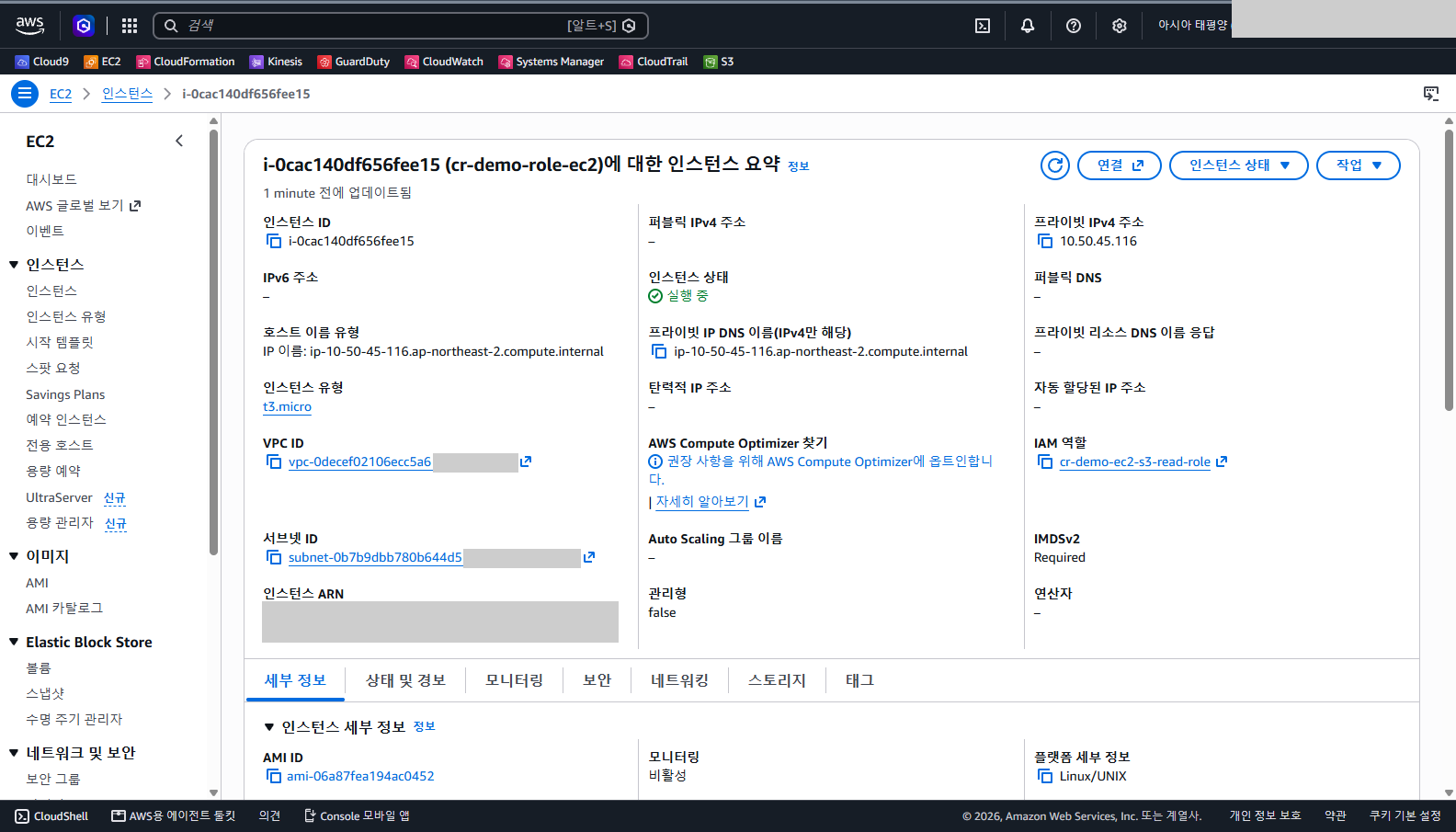The image size is (1456, 832).
Task: Open the 작업 actions dropdown
Action: [x=1358, y=165]
